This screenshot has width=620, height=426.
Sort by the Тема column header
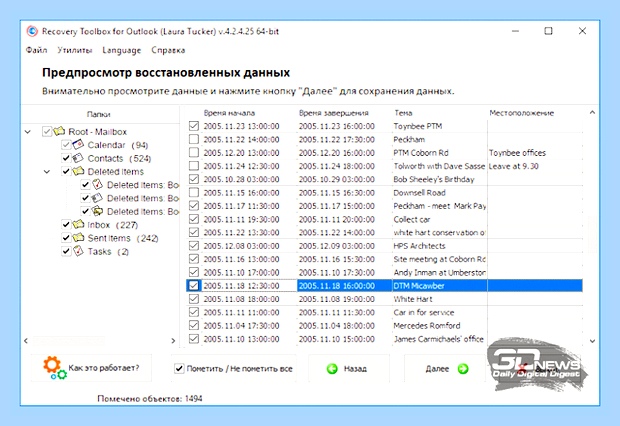pos(403,113)
